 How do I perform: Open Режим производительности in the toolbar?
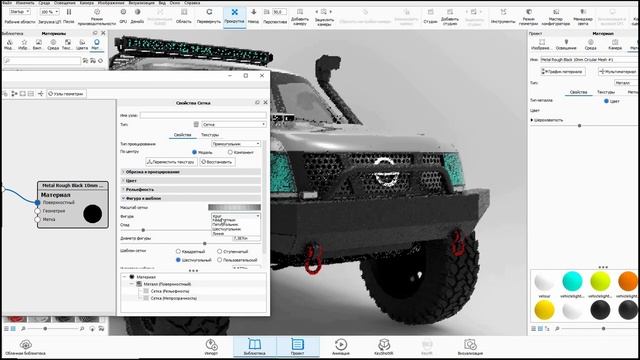[97, 17]
